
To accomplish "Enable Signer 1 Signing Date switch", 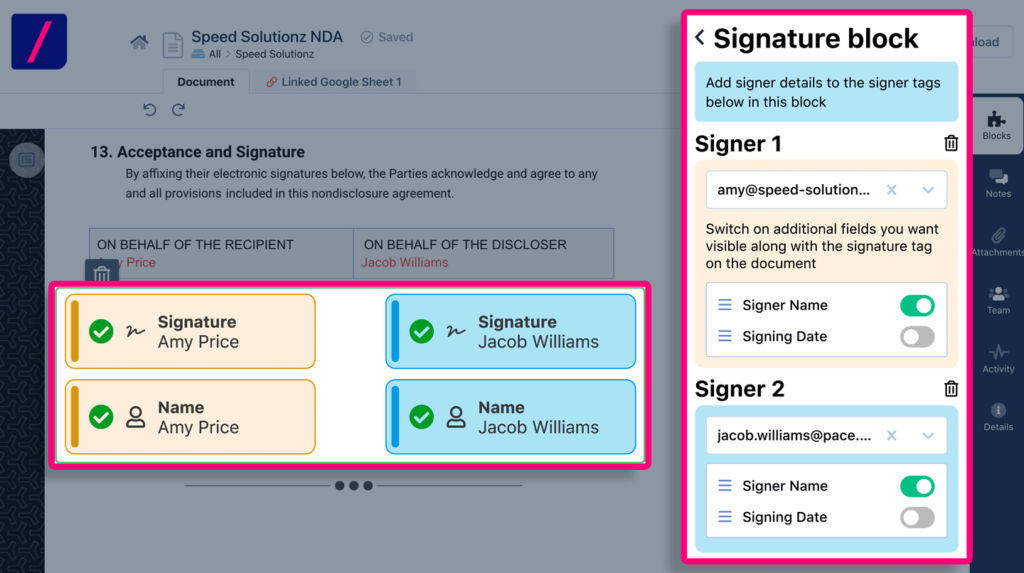I will coord(917,336).
